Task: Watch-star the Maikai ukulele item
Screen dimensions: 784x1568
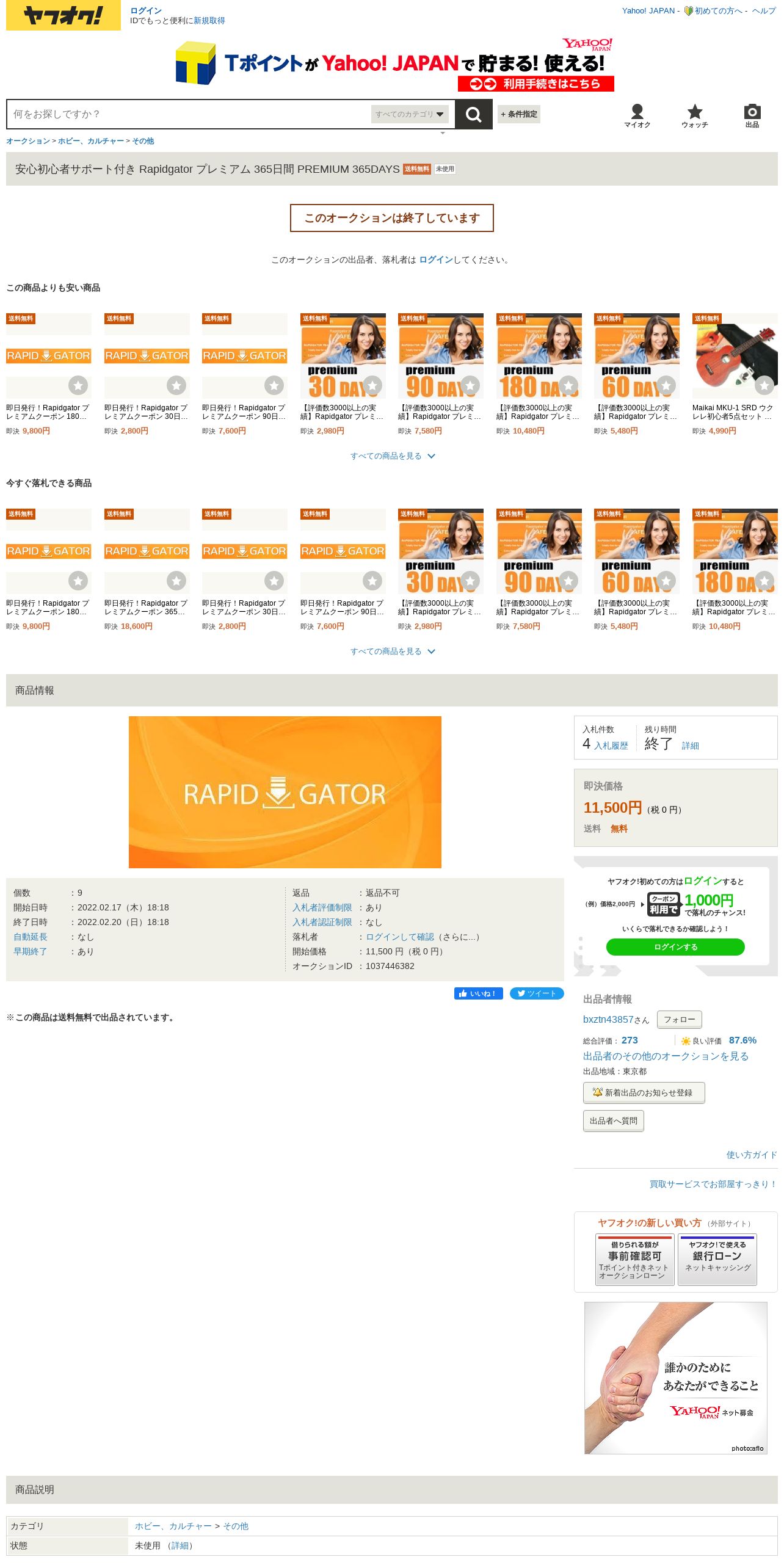Action: [x=764, y=385]
